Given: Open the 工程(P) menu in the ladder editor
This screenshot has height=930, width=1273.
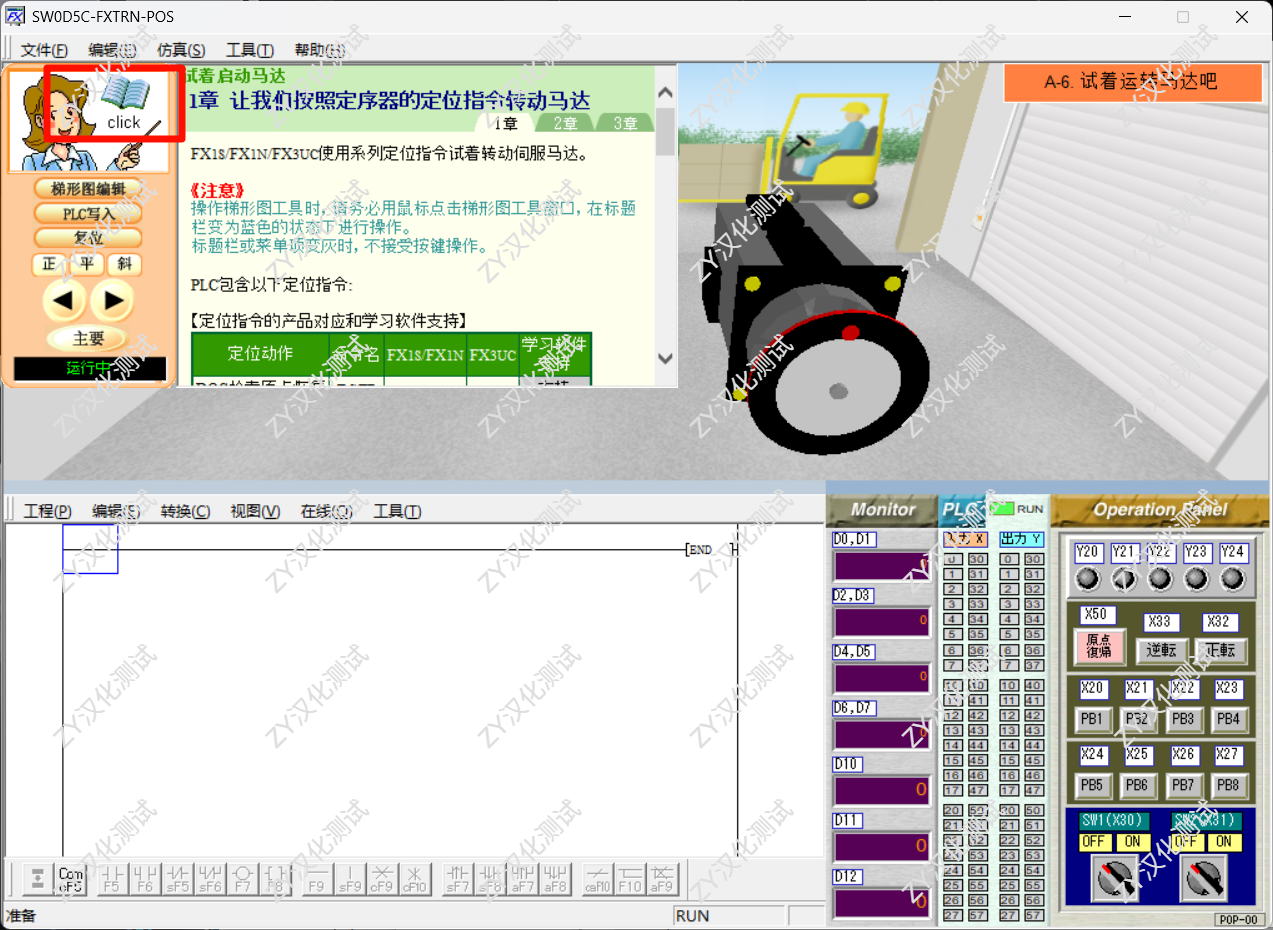Looking at the screenshot, I should [47, 511].
